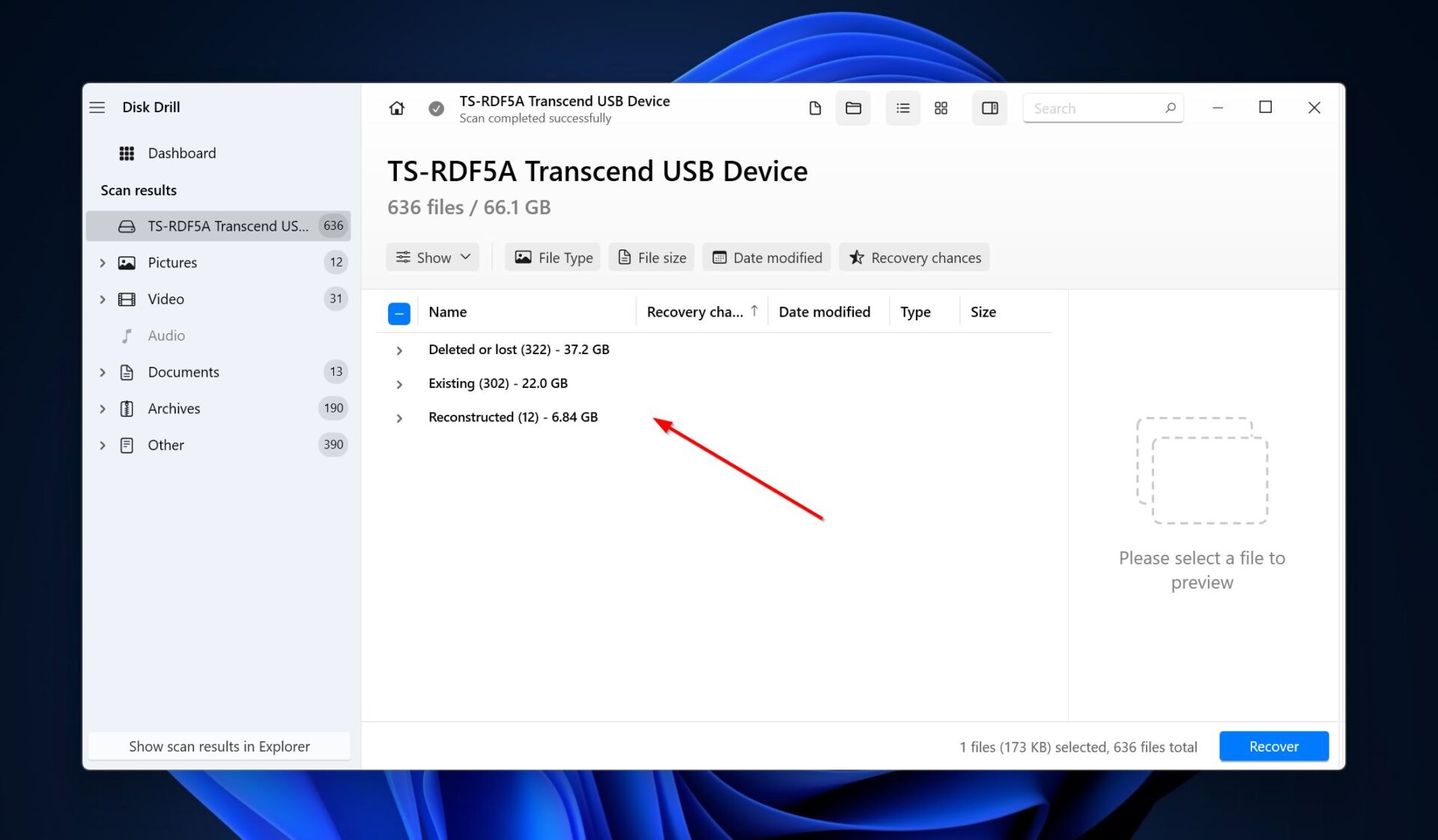Expand the Existing files group
Image resolution: width=1438 pixels, height=840 pixels.
click(399, 384)
